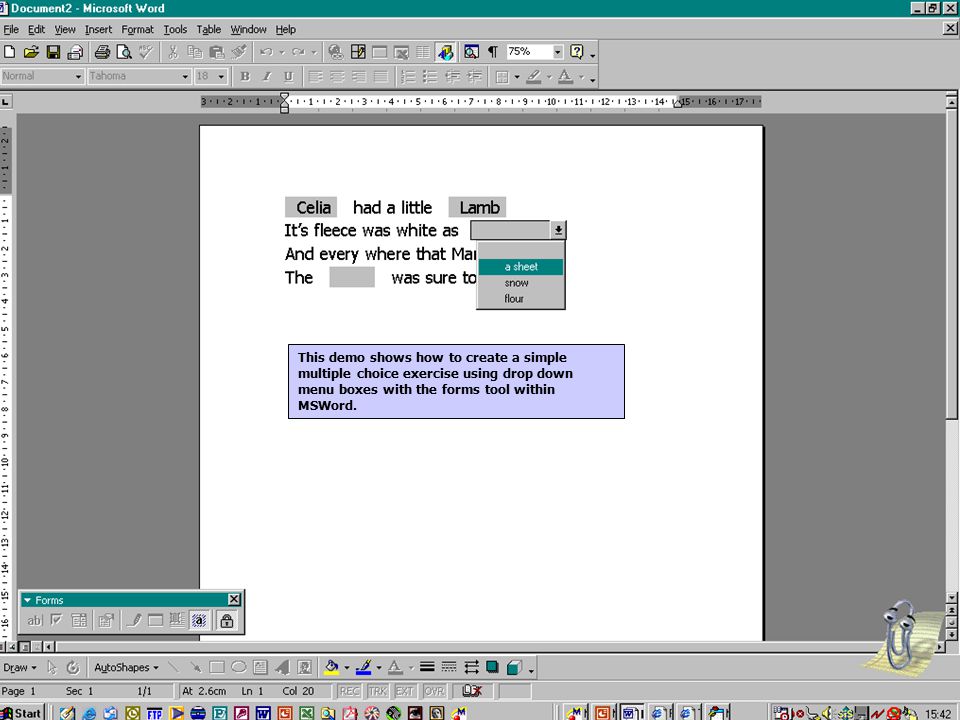Choose 'flour' from the drop-down list
Image resolution: width=960 pixels, height=720 pixels.
point(520,299)
